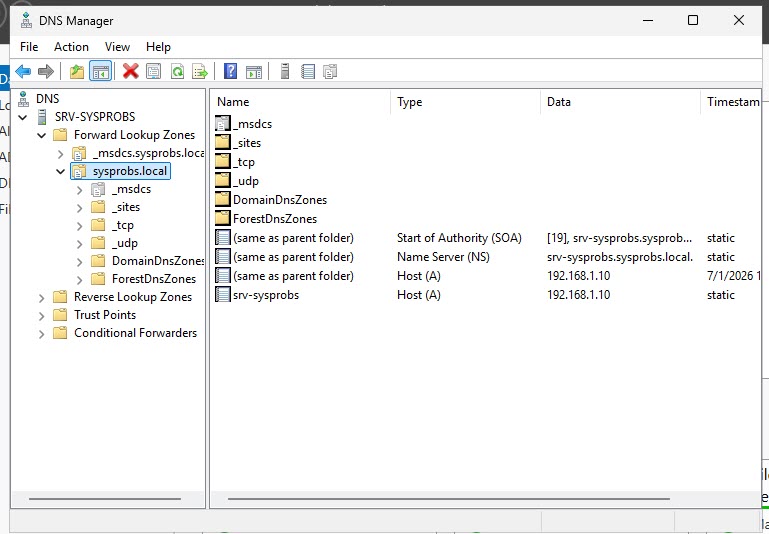769x534 pixels.
Task: Sort by Timestamp column header
Action: point(731,102)
